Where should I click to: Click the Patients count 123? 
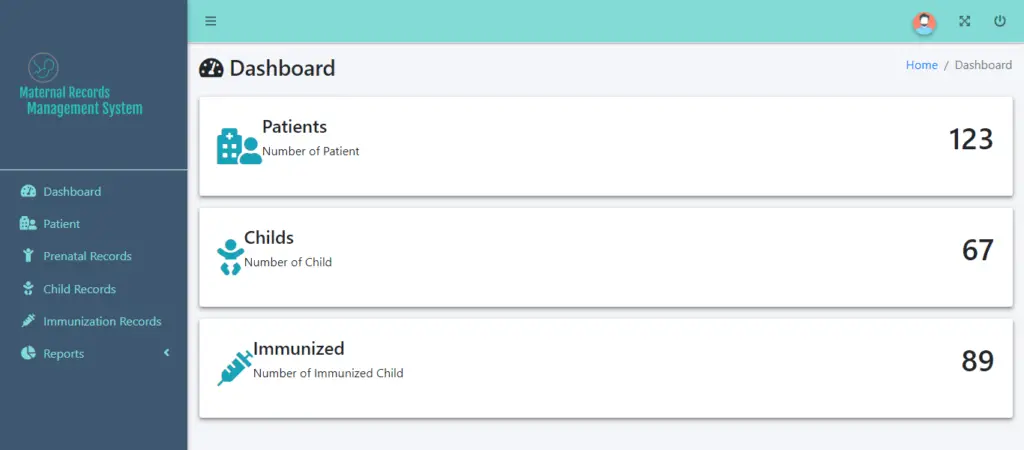(x=970, y=139)
